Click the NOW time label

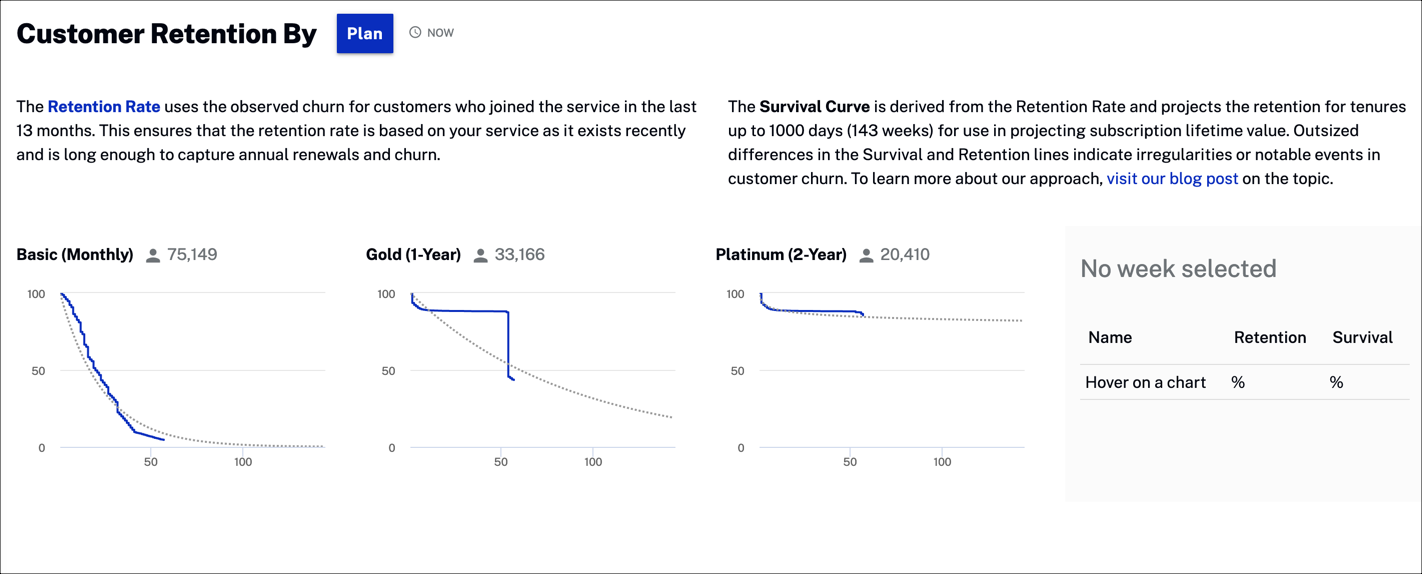tap(440, 33)
